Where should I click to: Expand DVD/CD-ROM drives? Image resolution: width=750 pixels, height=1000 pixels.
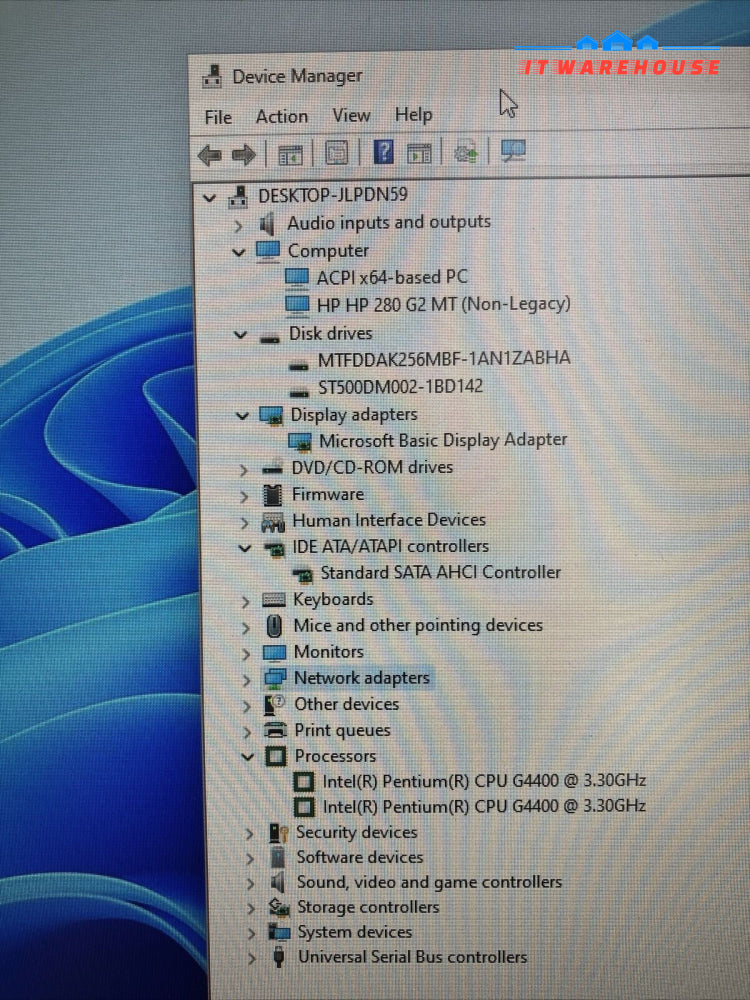click(x=243, y=471)
